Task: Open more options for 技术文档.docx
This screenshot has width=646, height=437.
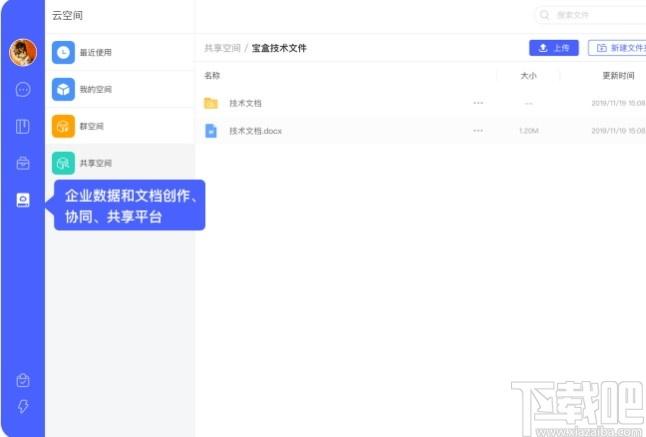Action: (478, 131)
